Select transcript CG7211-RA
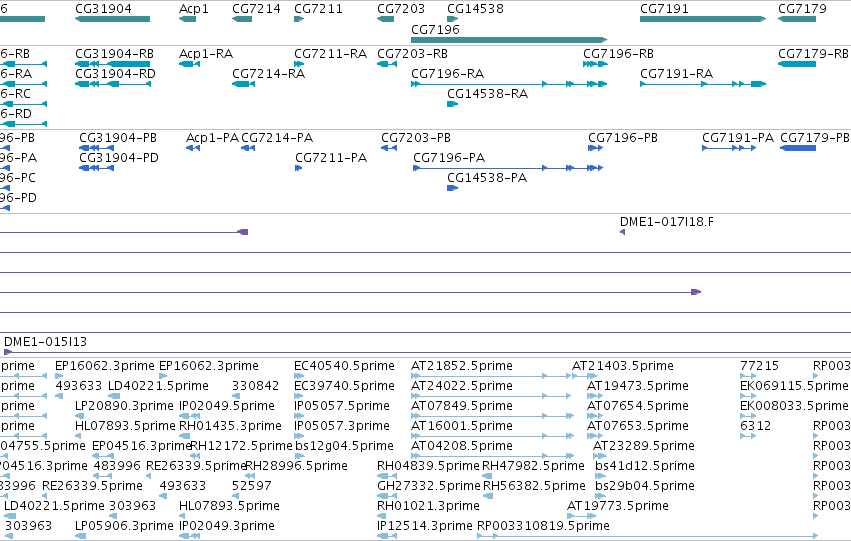Screen dimensions: 851x541 pos(331,54)
